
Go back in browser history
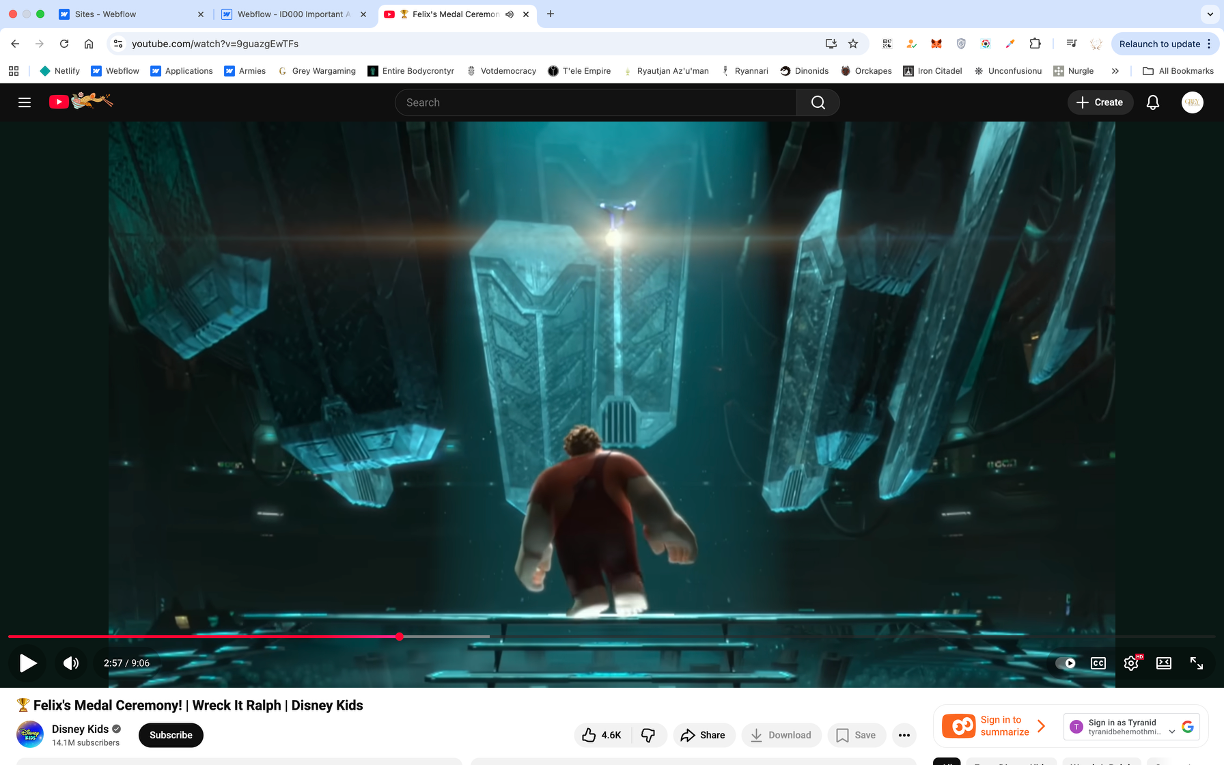click(15, 44)
